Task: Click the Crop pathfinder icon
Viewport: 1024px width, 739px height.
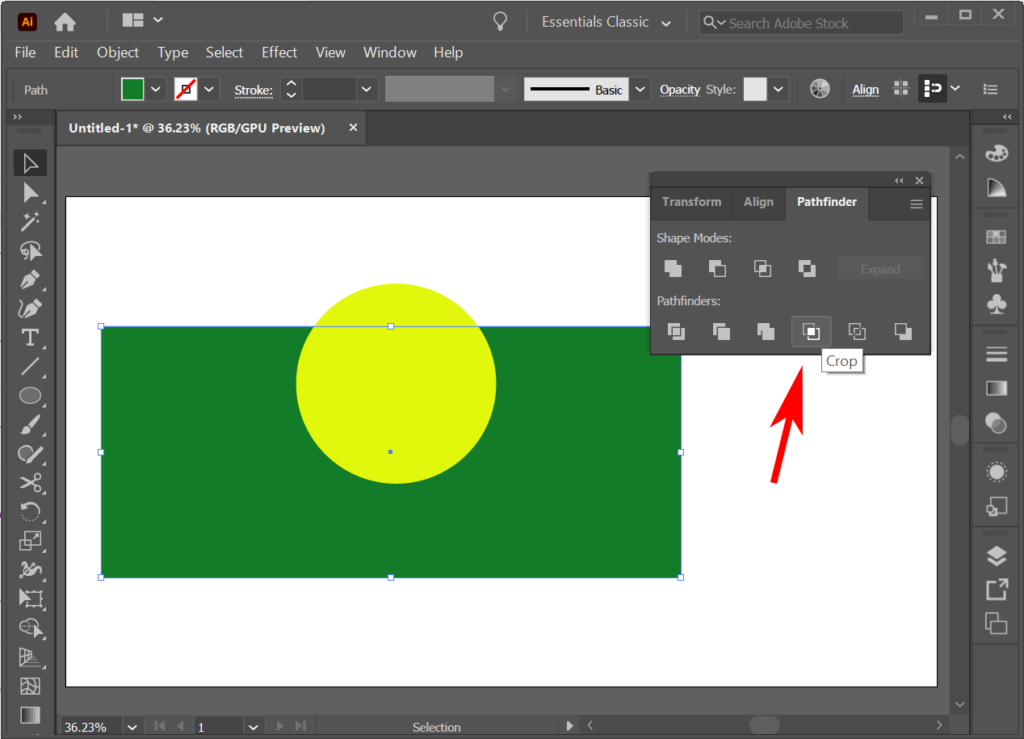Action: click(811, 331)
